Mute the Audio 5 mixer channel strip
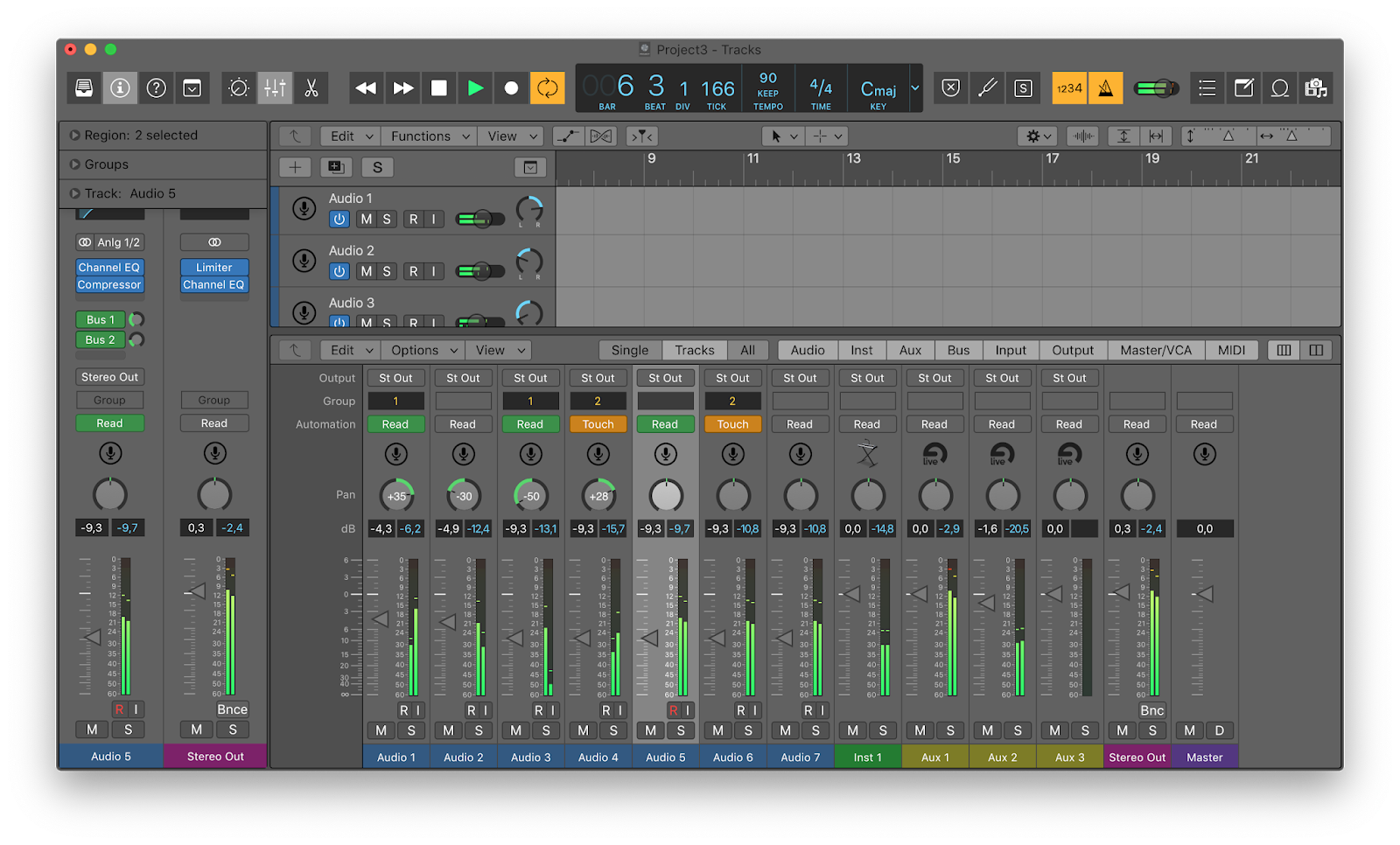The image size is (1400, 845). point(650,730)
